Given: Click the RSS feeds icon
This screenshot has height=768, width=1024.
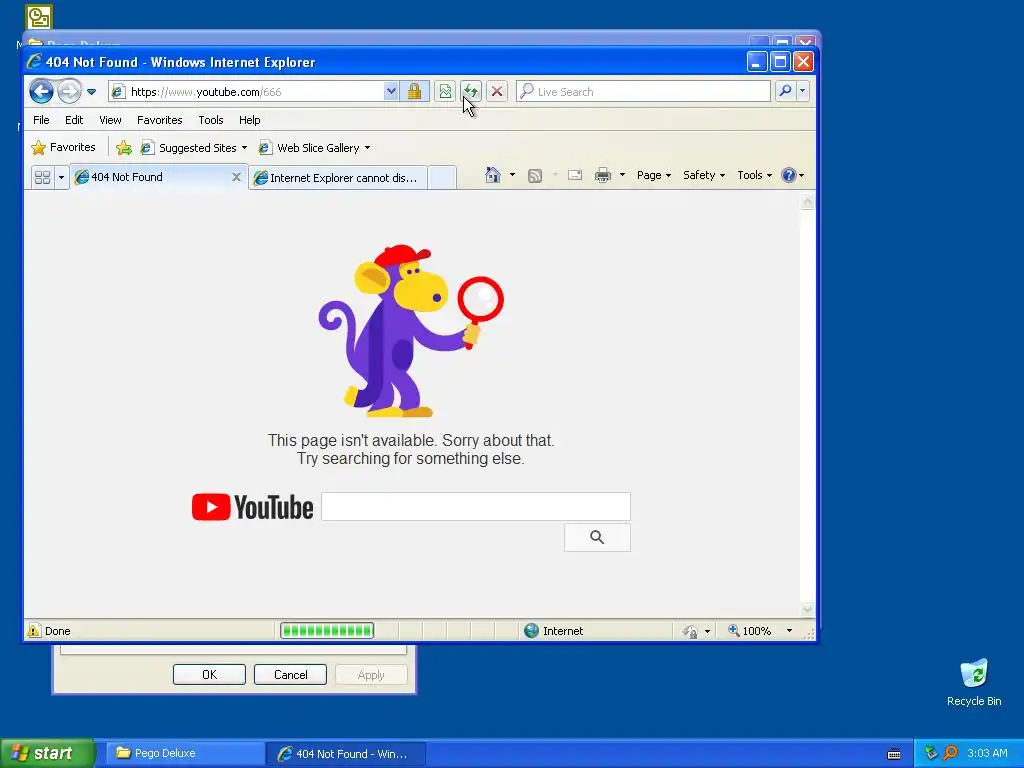Looking at the screenshot, I should point(535,176).
